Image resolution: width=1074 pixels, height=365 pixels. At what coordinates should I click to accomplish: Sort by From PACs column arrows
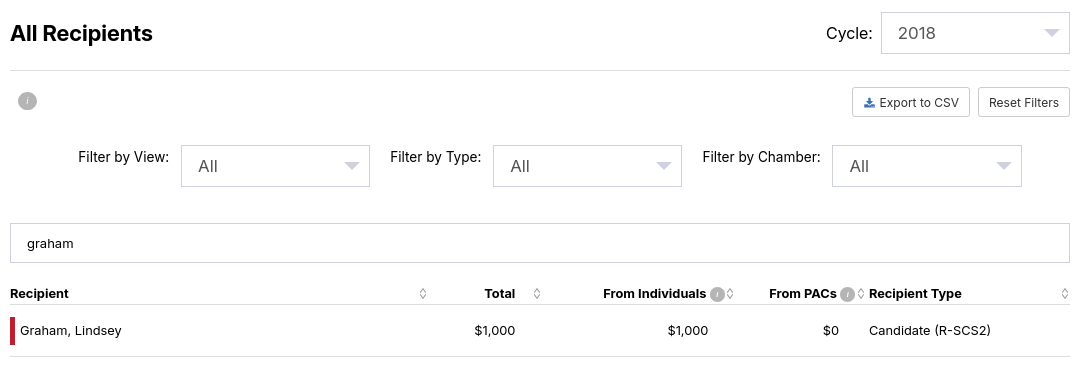coord(861,294)
